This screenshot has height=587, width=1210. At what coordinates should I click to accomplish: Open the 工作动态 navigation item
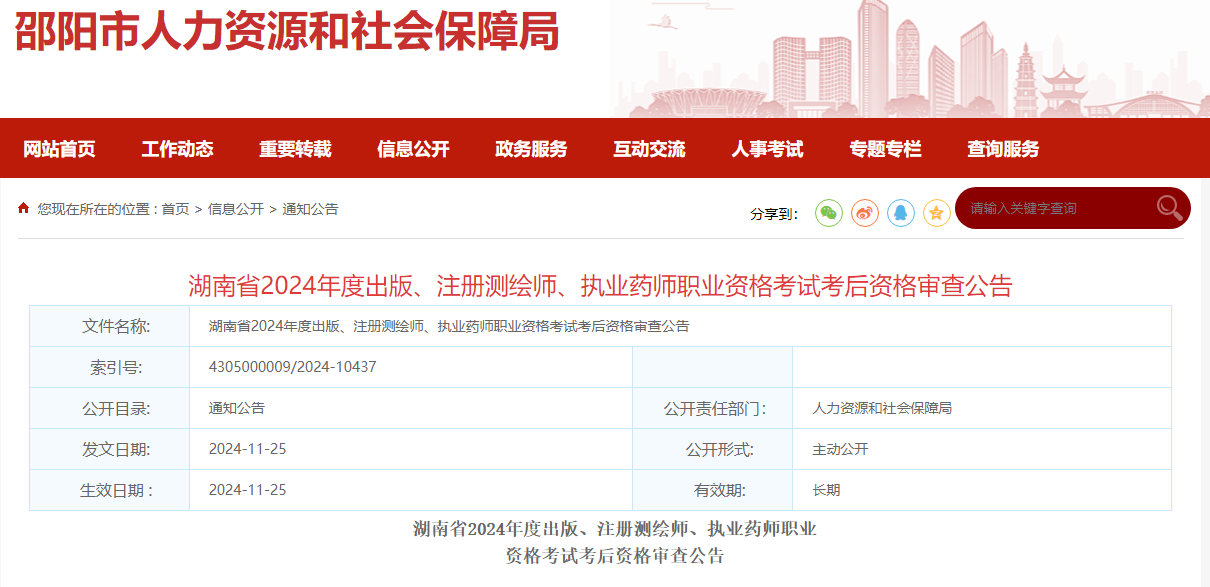pyautogui.click(x=177, y=149)
